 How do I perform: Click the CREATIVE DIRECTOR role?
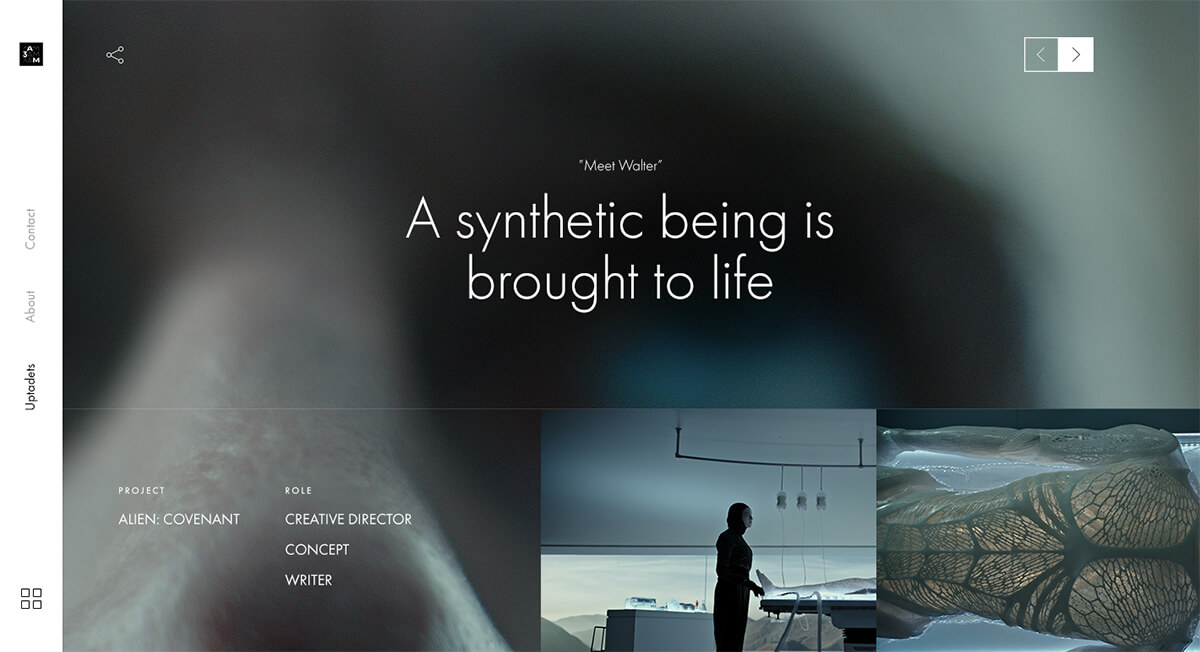tap(348, 519)
